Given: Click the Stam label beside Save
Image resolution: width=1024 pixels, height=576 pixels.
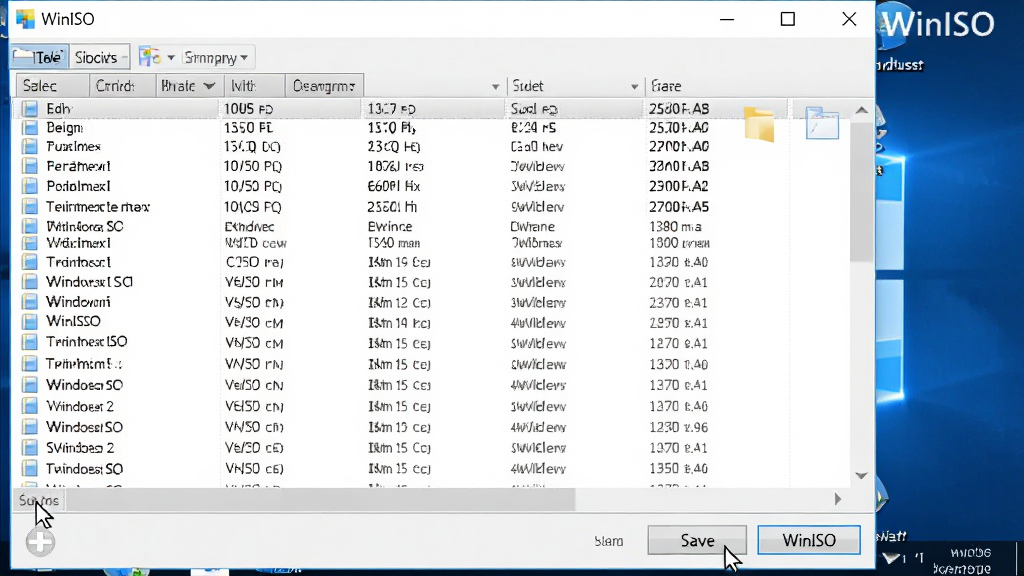Looking at the screenshot, I should (x=609, y=541).
